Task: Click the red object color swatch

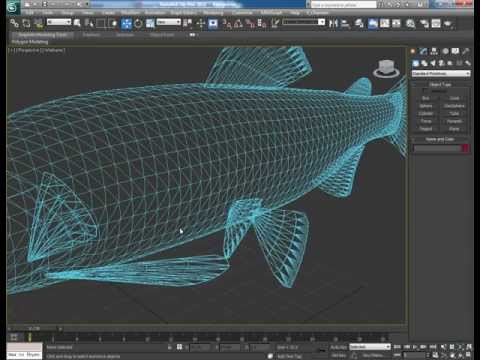Action: tap(466, 148)
